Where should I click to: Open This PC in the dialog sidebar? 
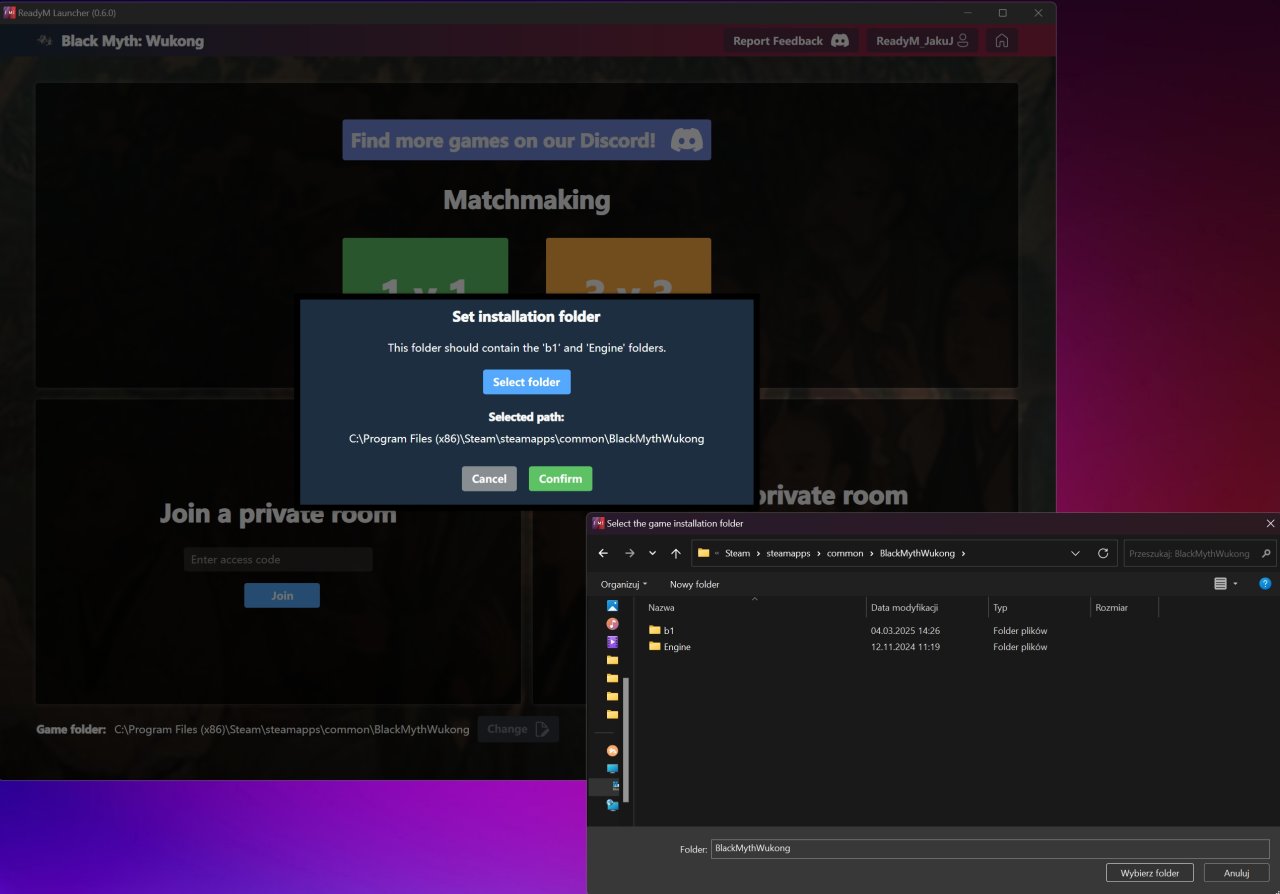pyautogui.click(x=612, y=768)
